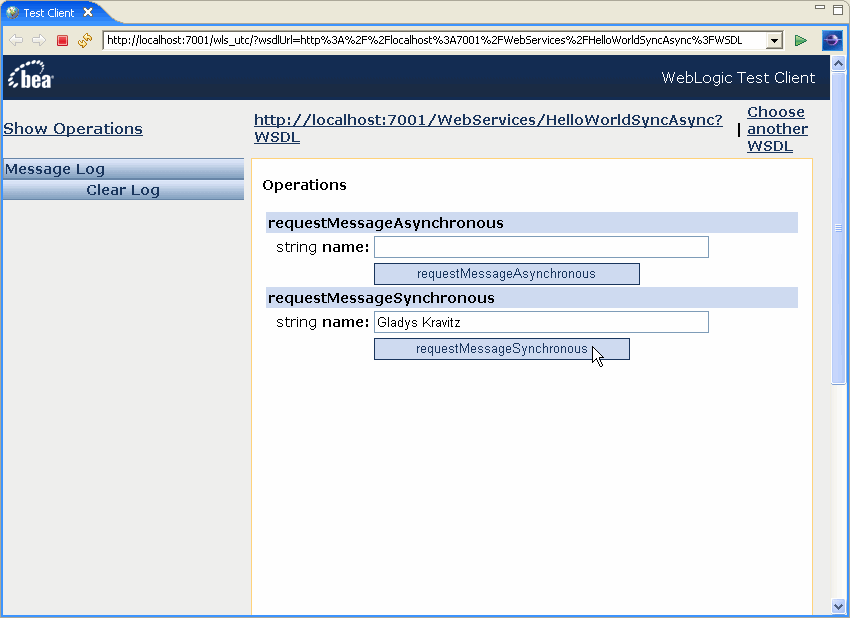
Task: Click the requestMessageSynchronous section header
Action: (x=531, y=298)
